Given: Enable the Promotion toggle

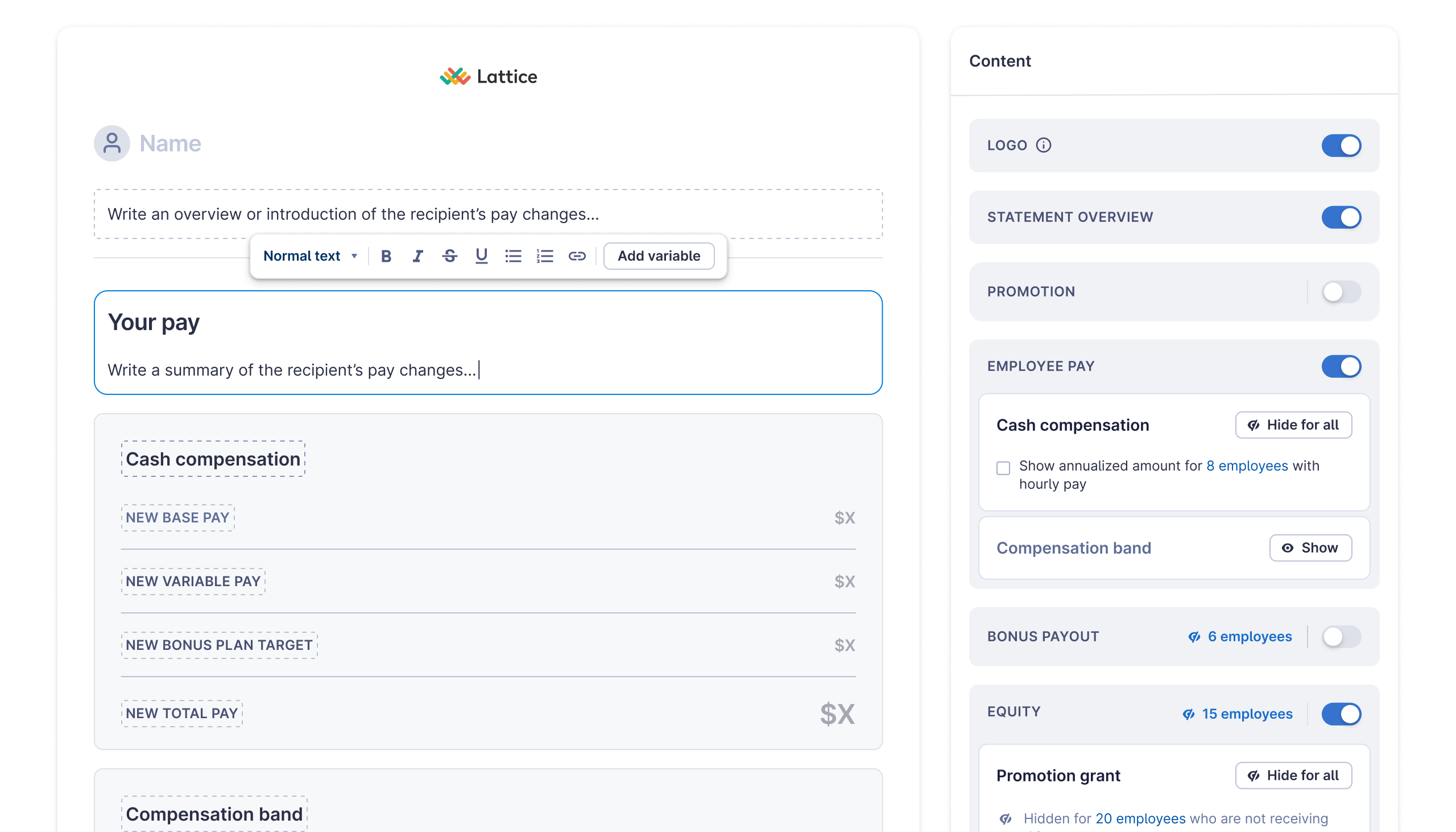Looking at the screenshot, I should (1341, 291).
